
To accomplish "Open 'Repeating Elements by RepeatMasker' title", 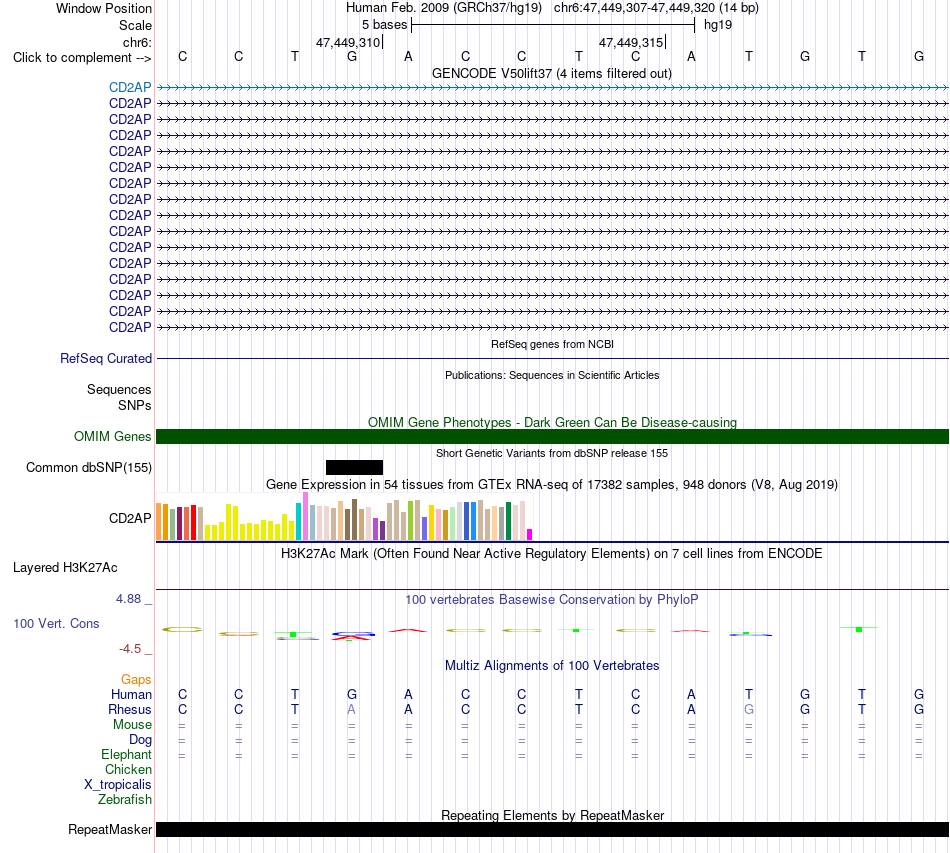I will 553,815.
